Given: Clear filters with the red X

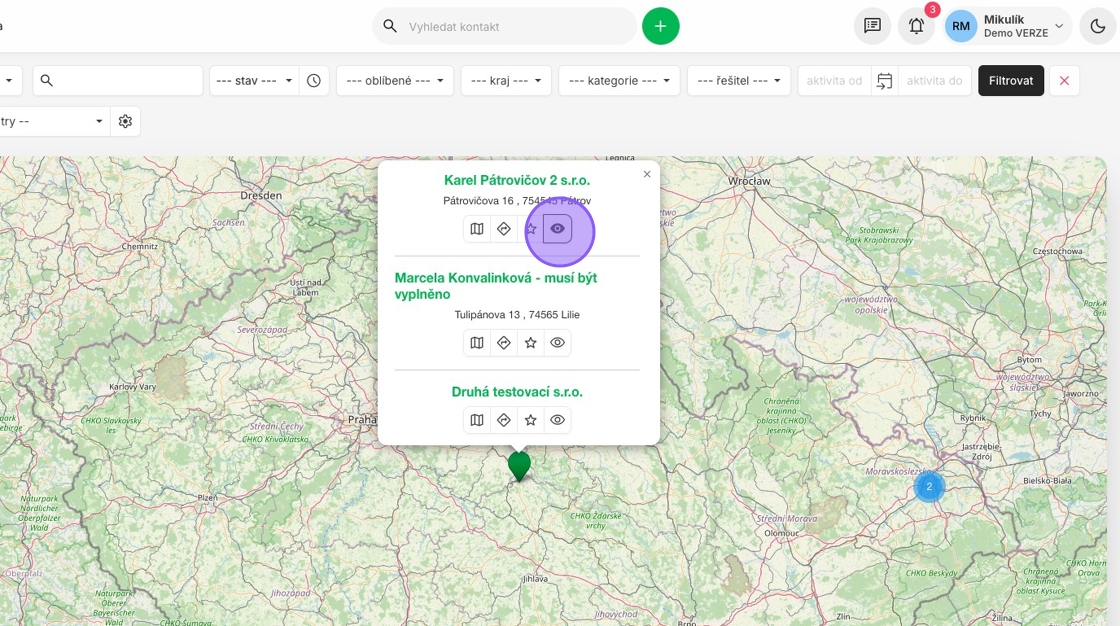Looking at the screenshot, I should point(1064,81).
